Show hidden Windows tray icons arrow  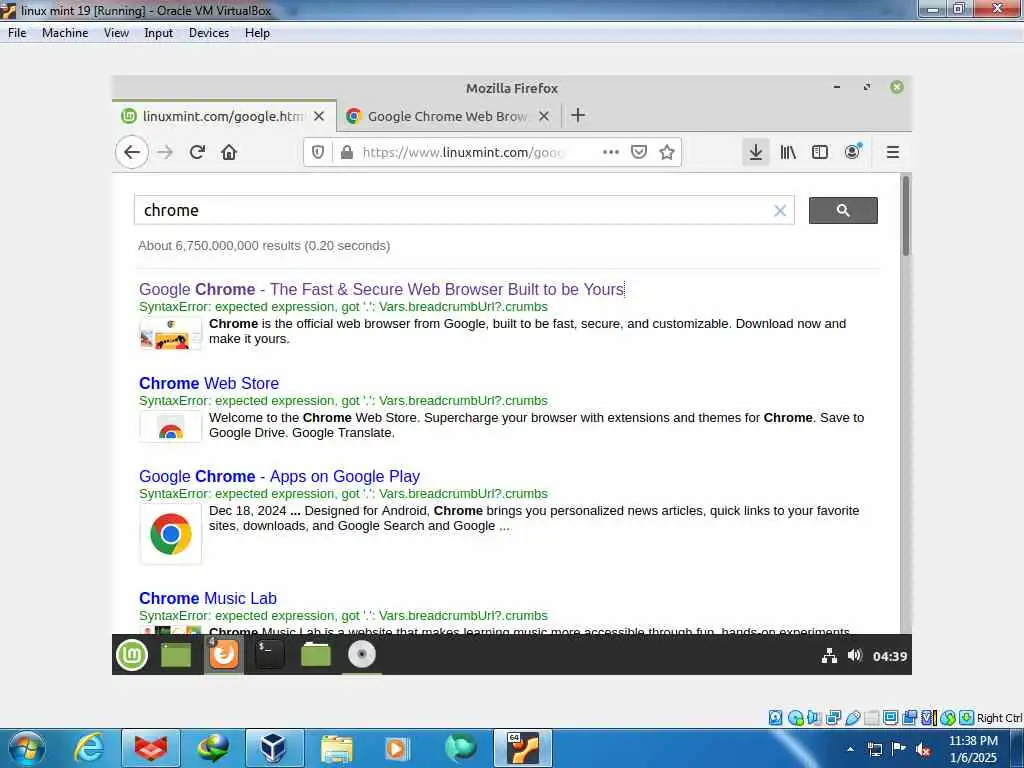point(850,749)
